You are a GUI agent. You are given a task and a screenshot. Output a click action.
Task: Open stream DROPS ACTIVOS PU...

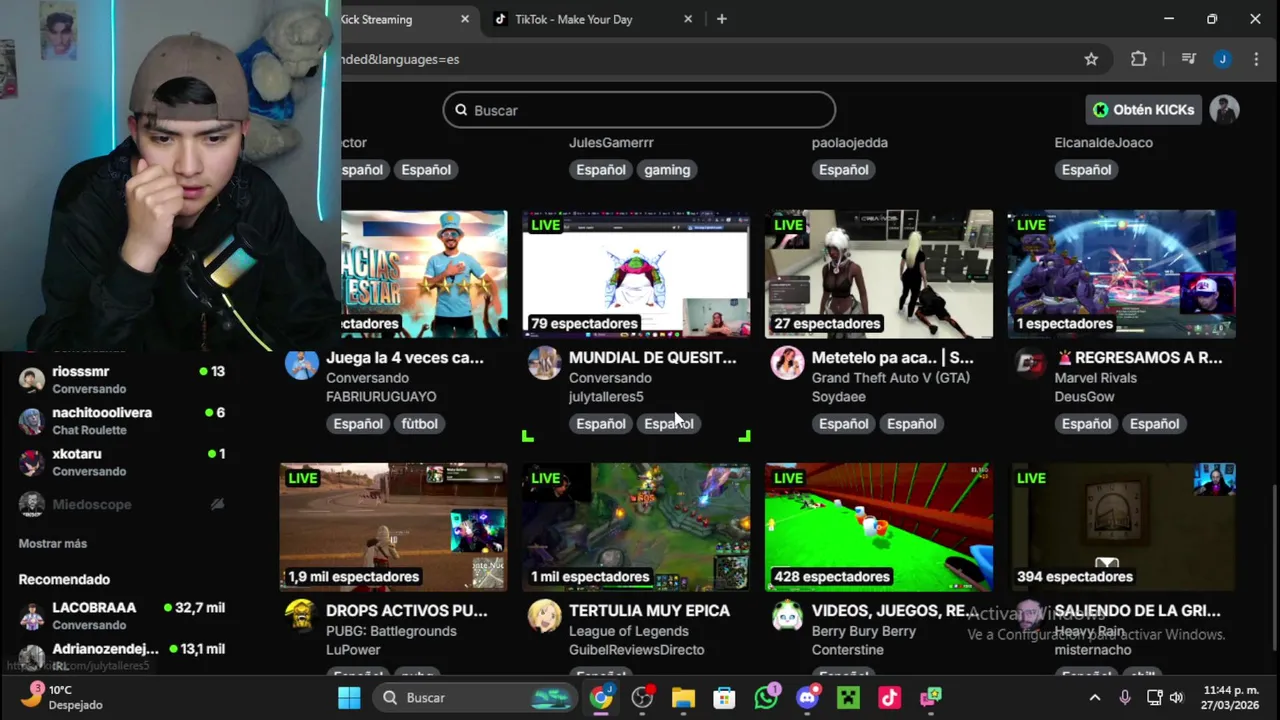tap(407, 610)
